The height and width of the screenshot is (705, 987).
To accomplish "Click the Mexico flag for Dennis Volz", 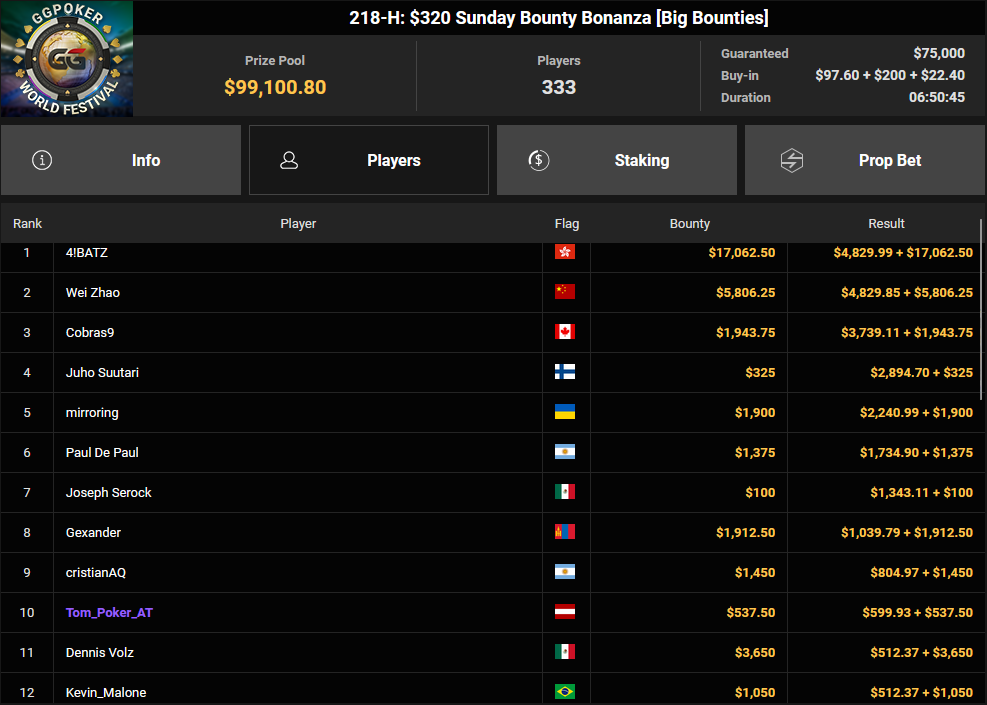I will tap(565, 651).
